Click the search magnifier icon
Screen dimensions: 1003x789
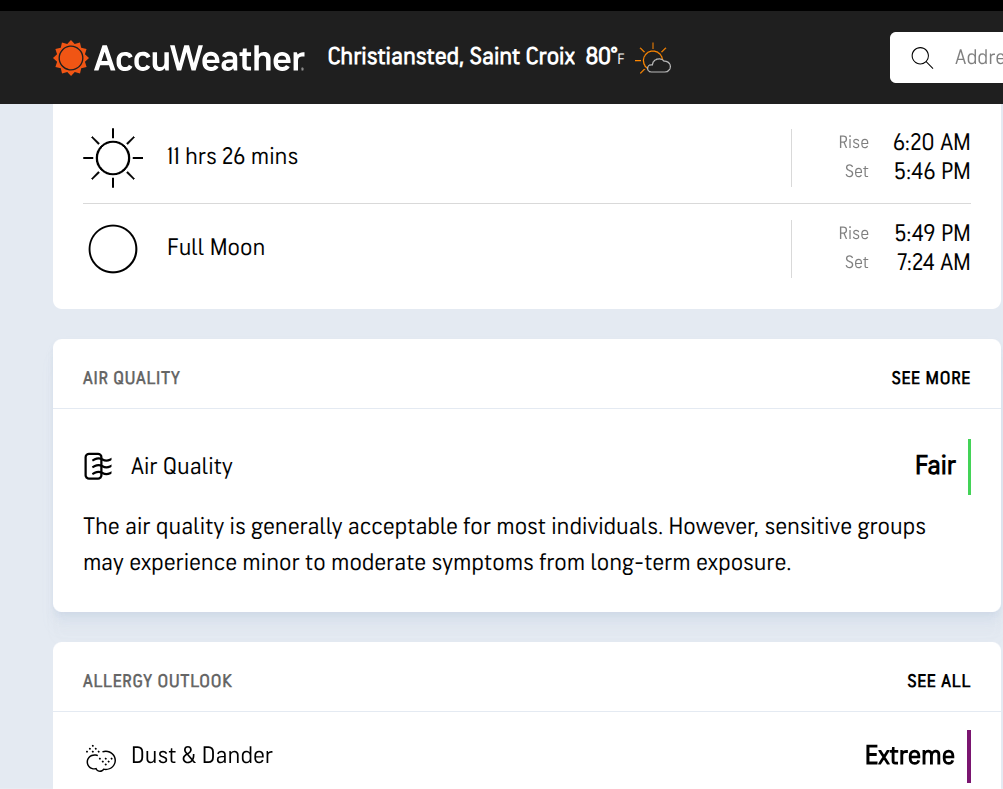922,58
